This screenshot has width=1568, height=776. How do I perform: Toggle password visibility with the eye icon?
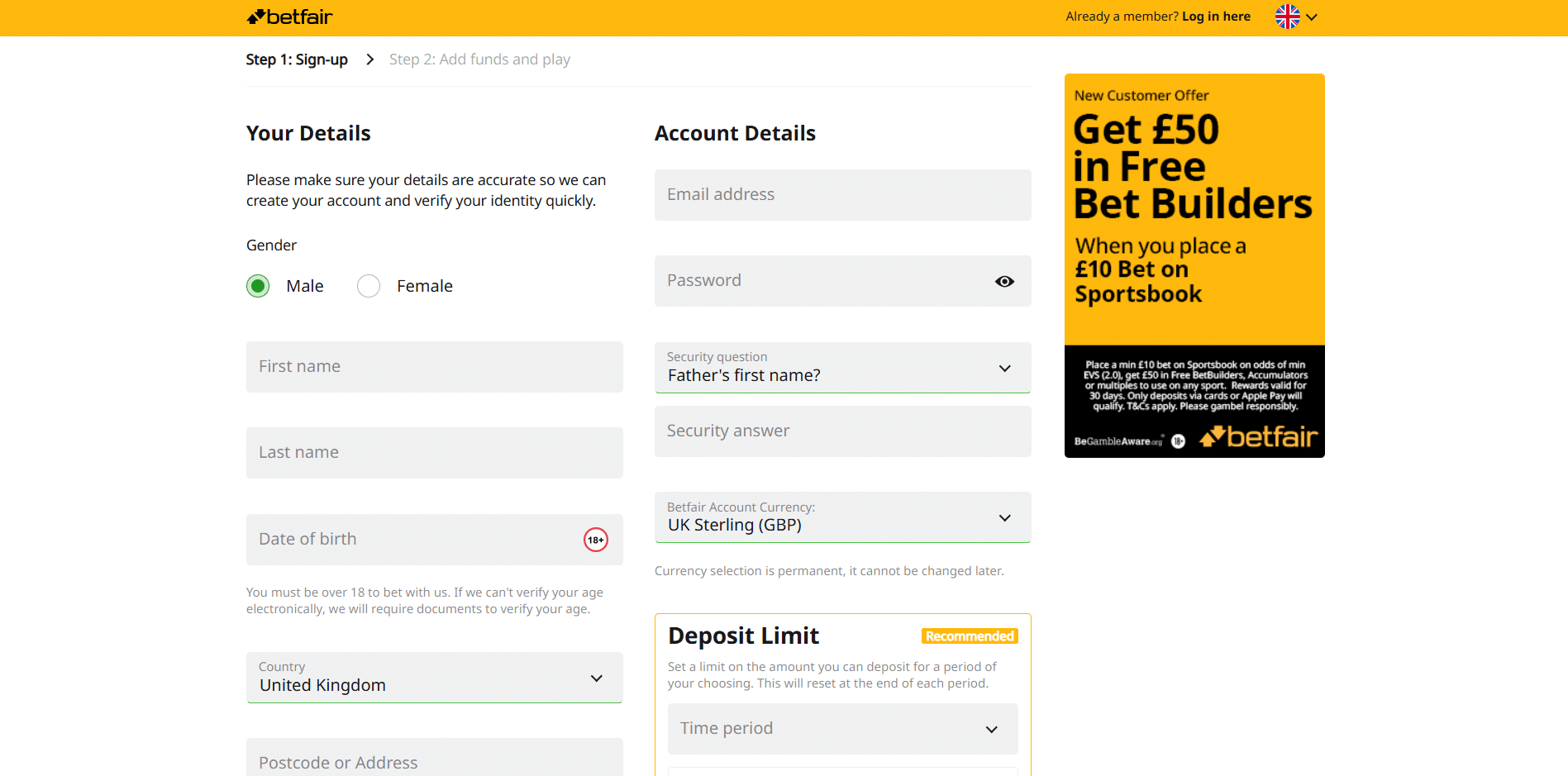click(1004, 281)
